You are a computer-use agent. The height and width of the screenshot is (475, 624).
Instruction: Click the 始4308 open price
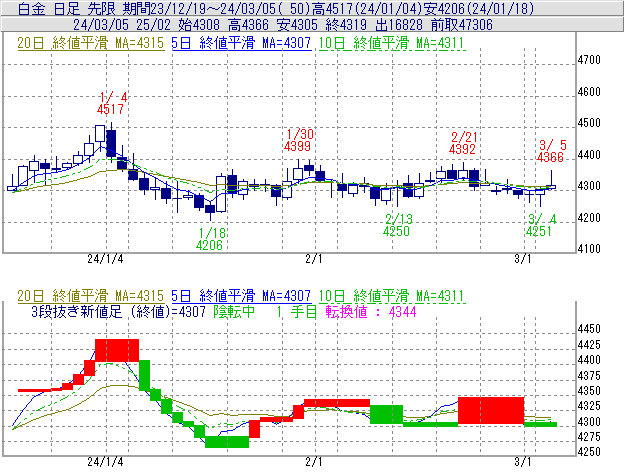coord(199,25)
